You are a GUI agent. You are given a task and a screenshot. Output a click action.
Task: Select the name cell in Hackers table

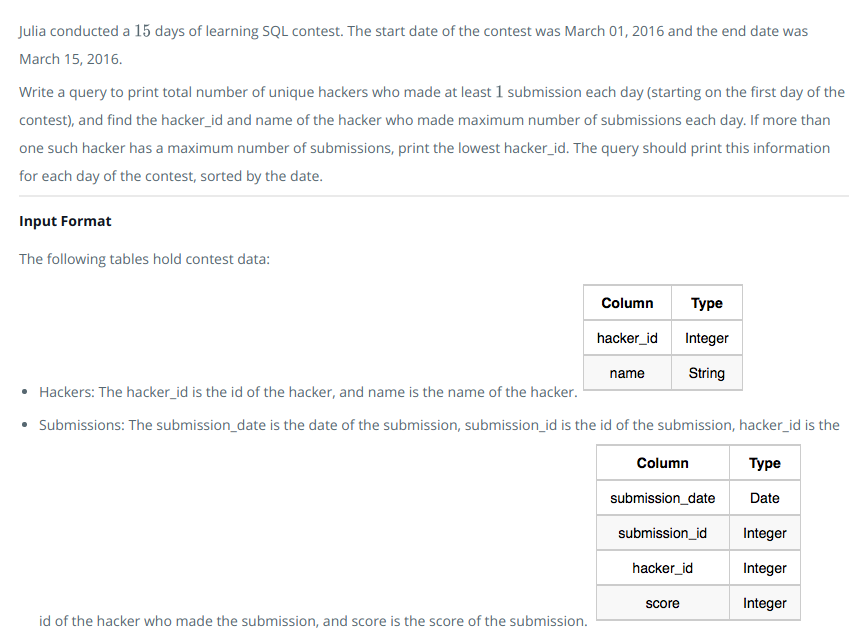coord(627,373)
